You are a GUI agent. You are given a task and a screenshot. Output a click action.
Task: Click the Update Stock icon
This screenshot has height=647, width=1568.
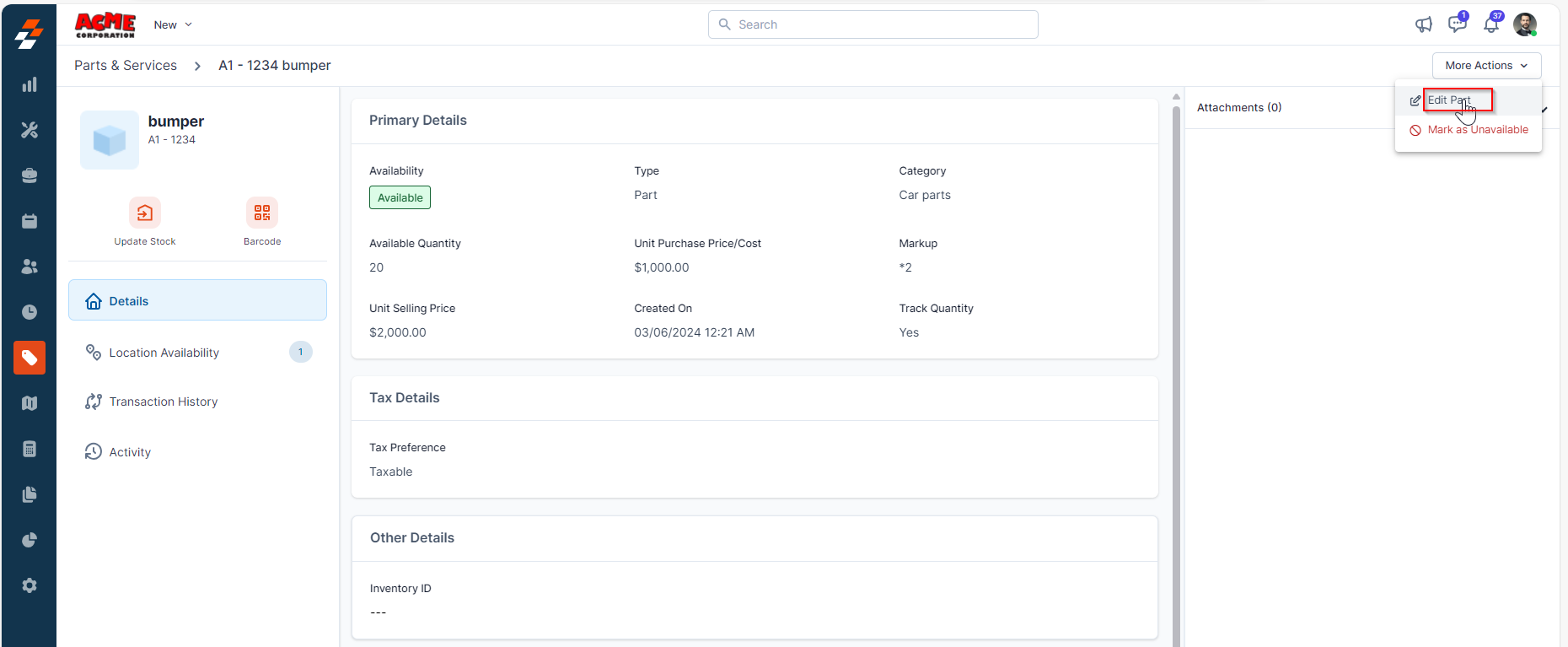pyautogui.click(x=145, y=213)
